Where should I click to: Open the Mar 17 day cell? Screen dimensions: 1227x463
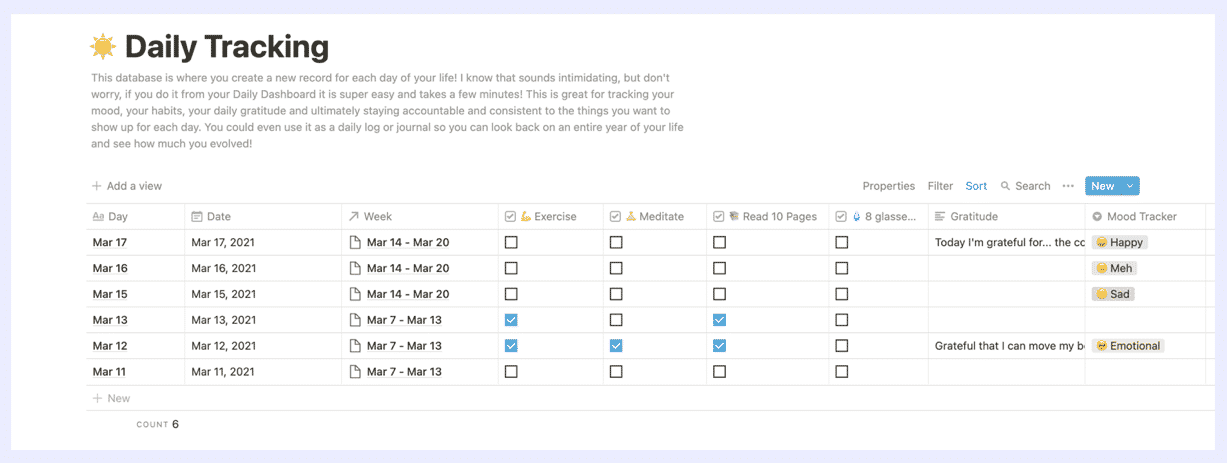pyautogui.click(x=136, y=242)
